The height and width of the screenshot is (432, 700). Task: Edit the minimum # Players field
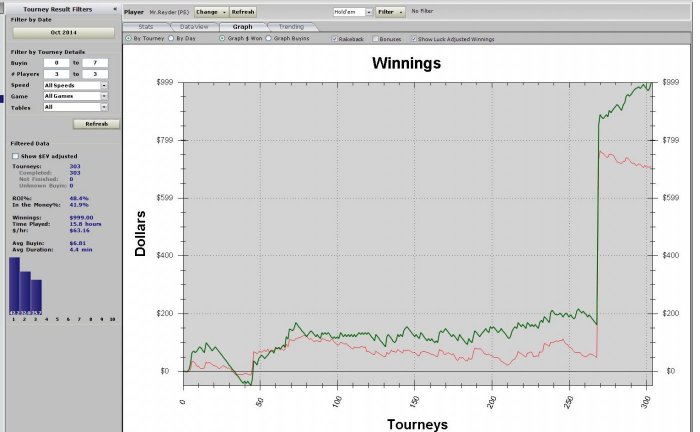tap(56, 74)
